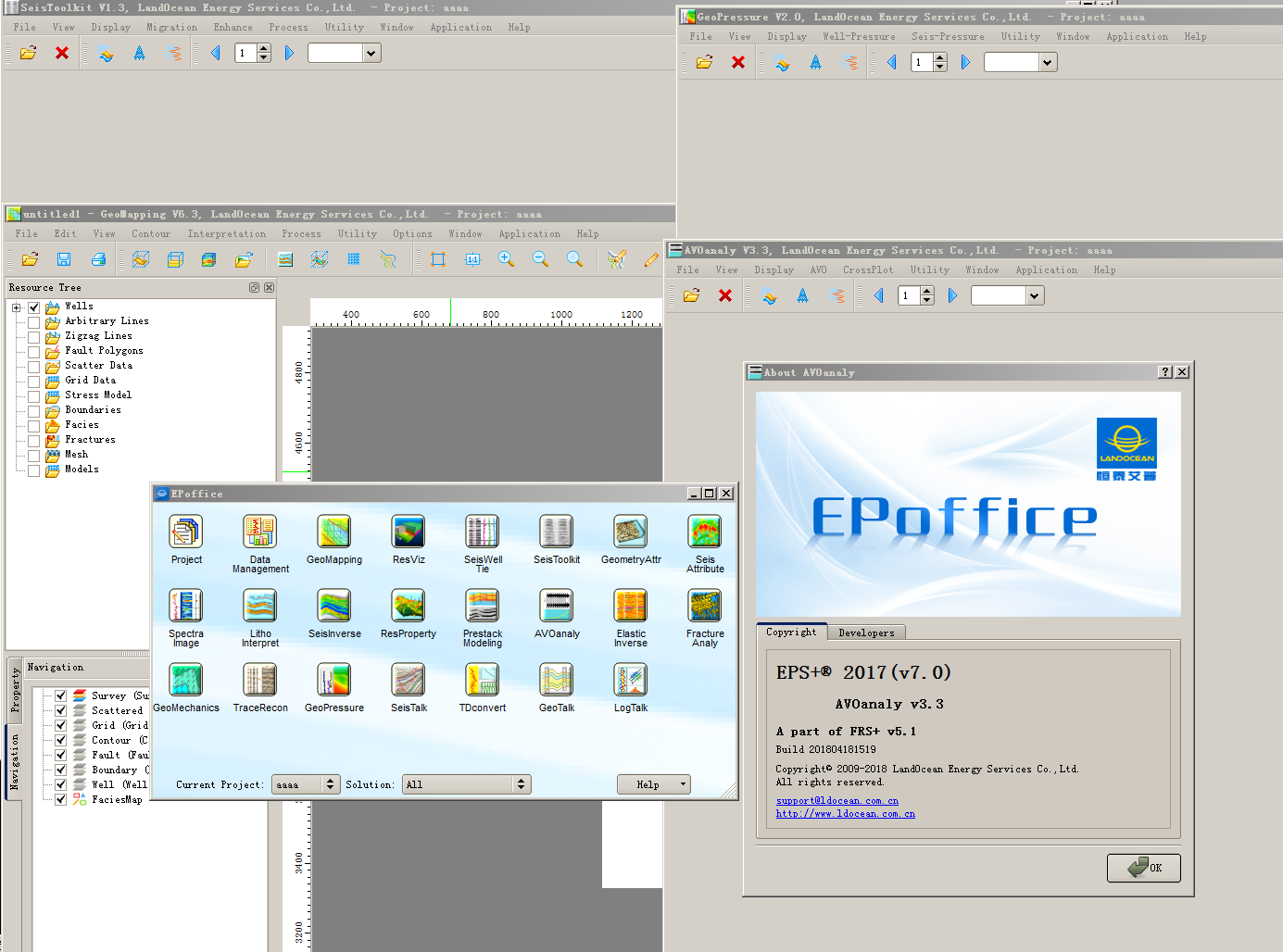Launch Seis Attribute module
This screenshot has width=1283, height=952.
pyautogui.click(x=705, y=532)
